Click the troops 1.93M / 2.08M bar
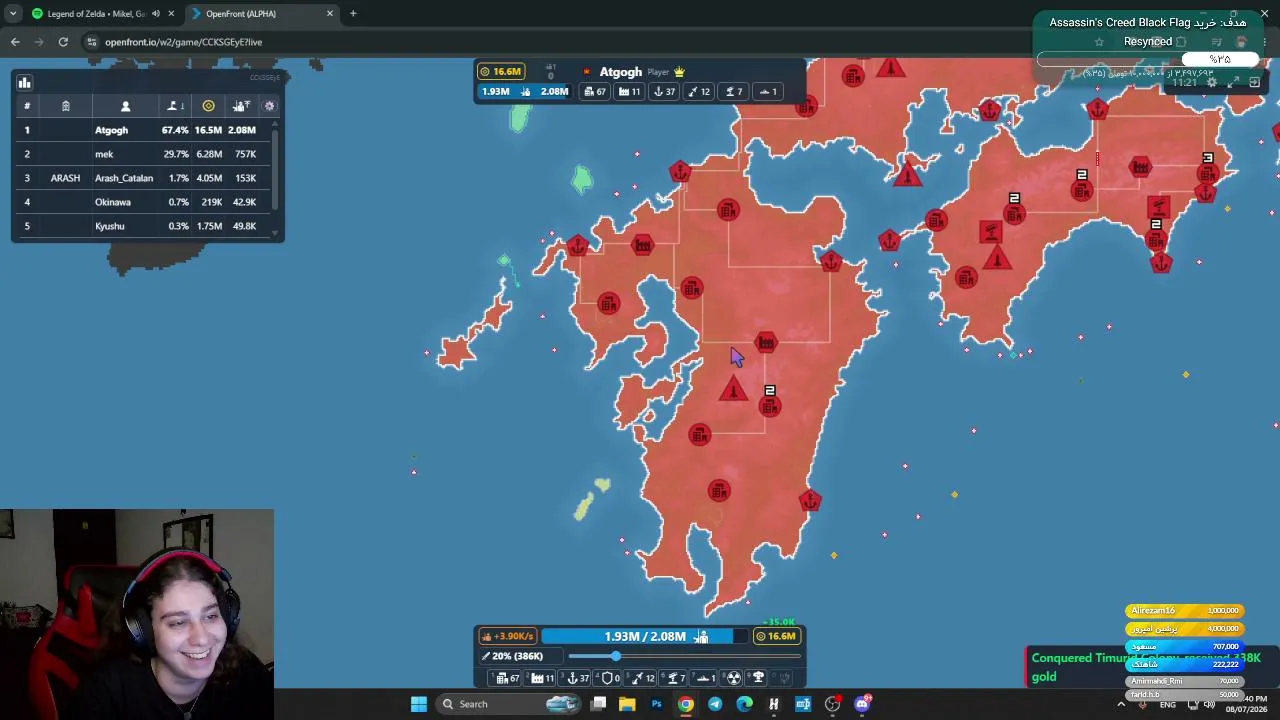 point(644,636)
